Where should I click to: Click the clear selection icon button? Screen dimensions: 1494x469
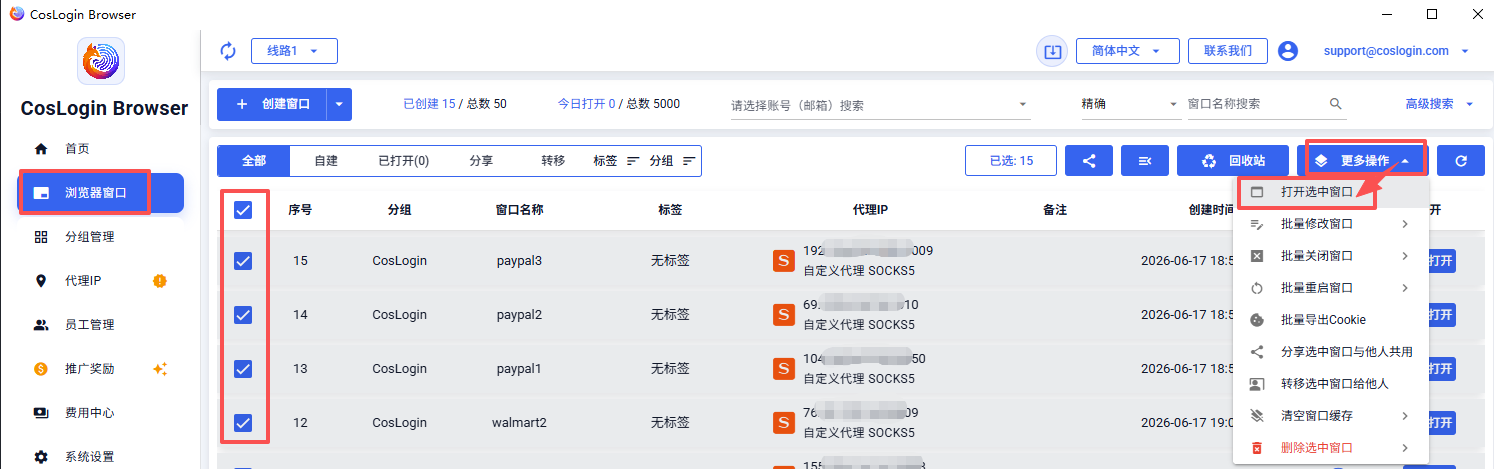pos(1145,160)
